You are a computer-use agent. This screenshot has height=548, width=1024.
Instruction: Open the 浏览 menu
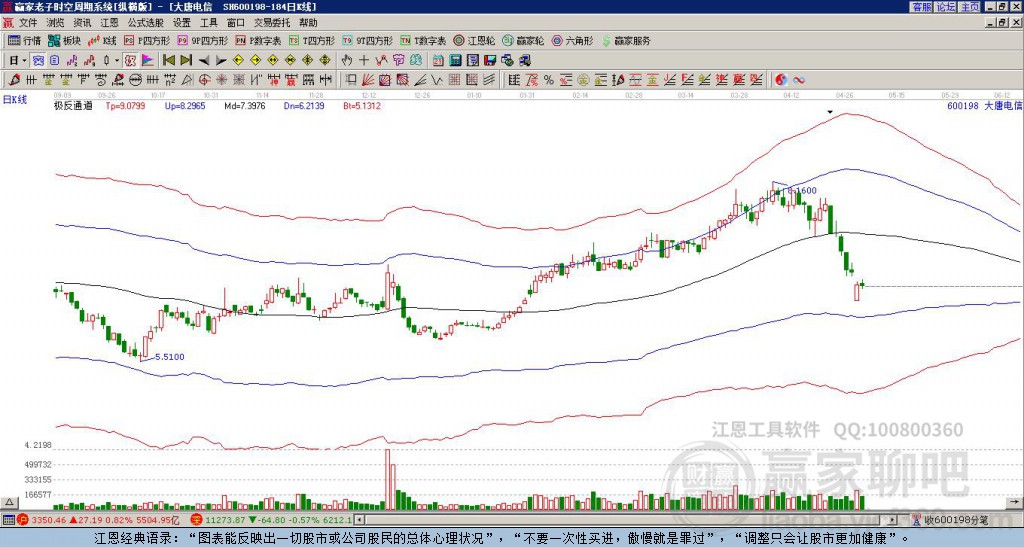pyautogui.click(x=56, y=23)
